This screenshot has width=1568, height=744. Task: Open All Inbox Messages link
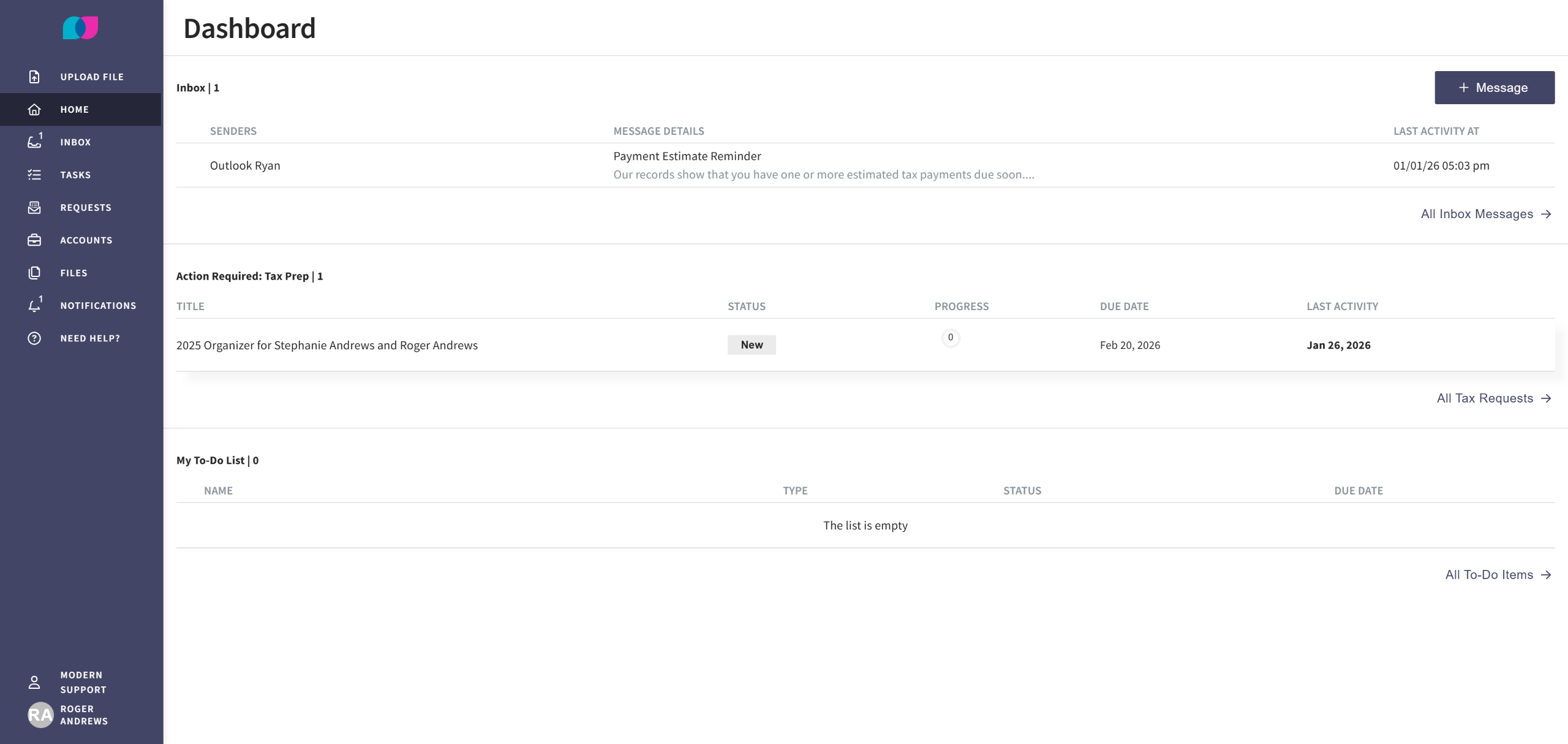coord(1485,214)
